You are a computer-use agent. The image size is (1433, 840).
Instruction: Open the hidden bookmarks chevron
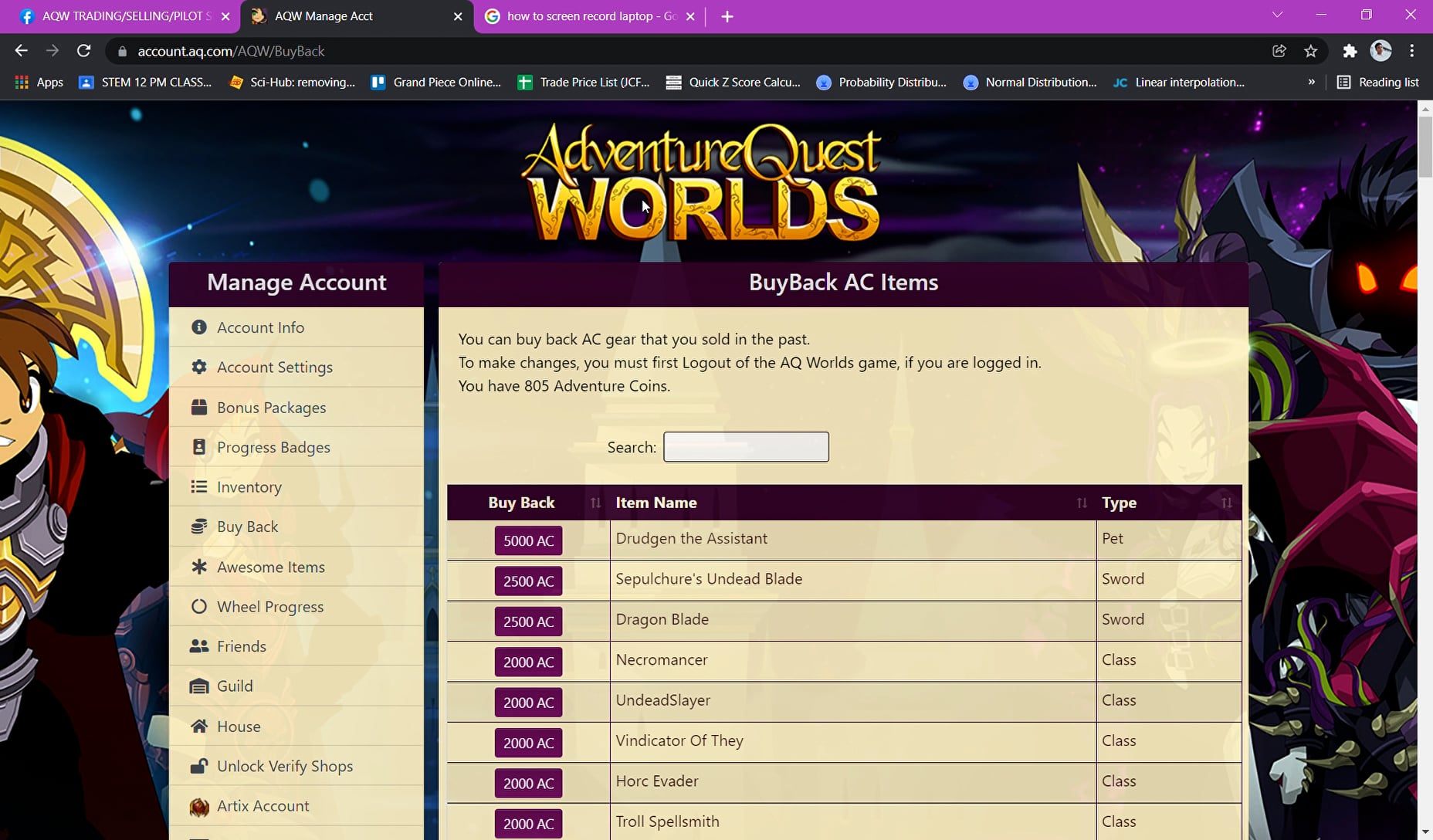1310,82
